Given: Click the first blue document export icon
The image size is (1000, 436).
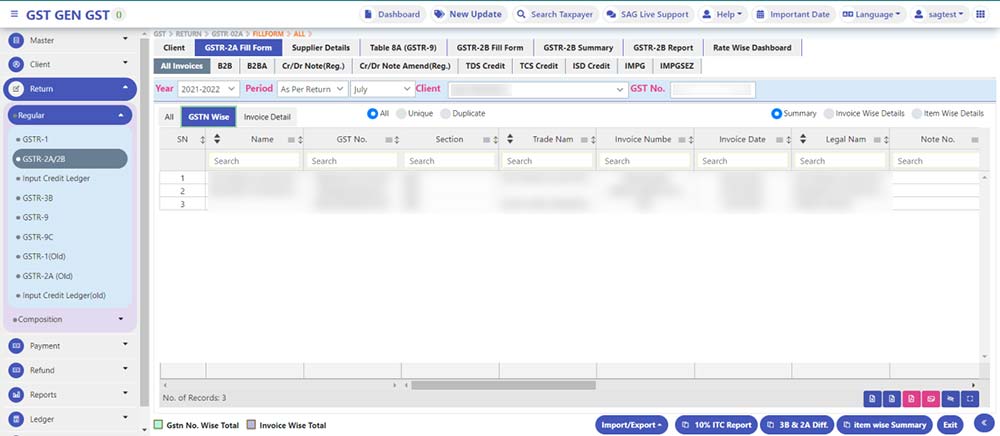Looking at the screenshot, I should pos(872,399).
